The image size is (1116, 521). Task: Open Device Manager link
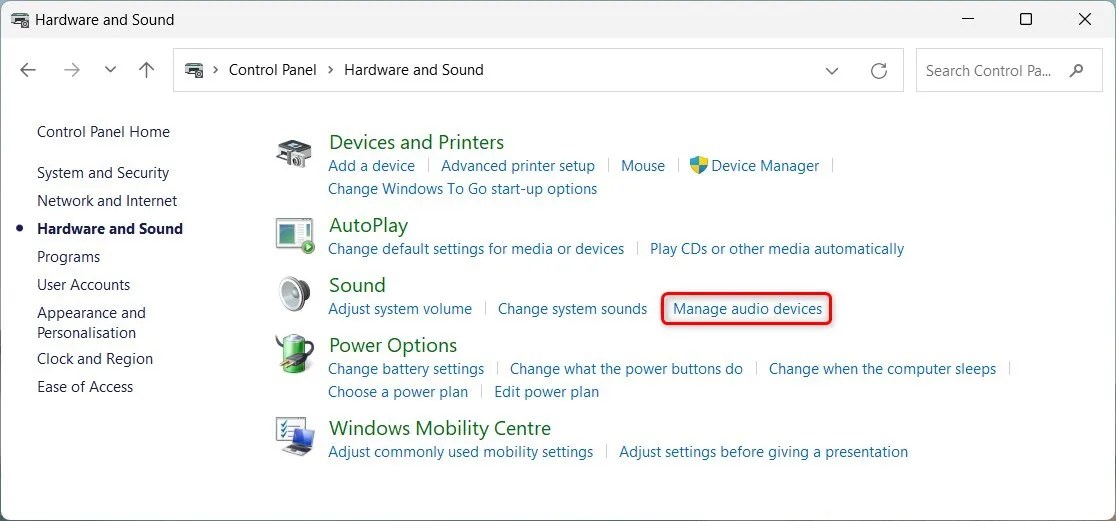click(x=765, y=166)
